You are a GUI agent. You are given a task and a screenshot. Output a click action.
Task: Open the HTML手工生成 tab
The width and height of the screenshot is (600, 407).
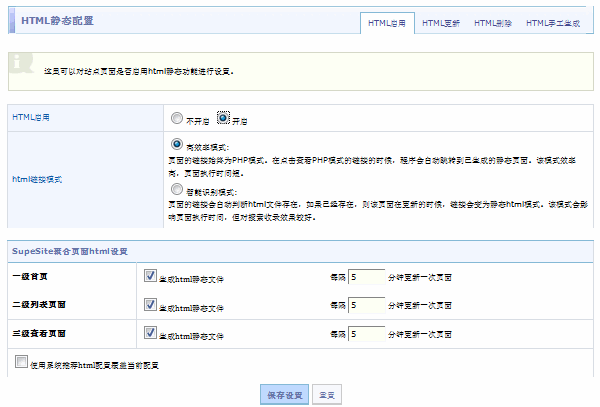tap(553, 22)
